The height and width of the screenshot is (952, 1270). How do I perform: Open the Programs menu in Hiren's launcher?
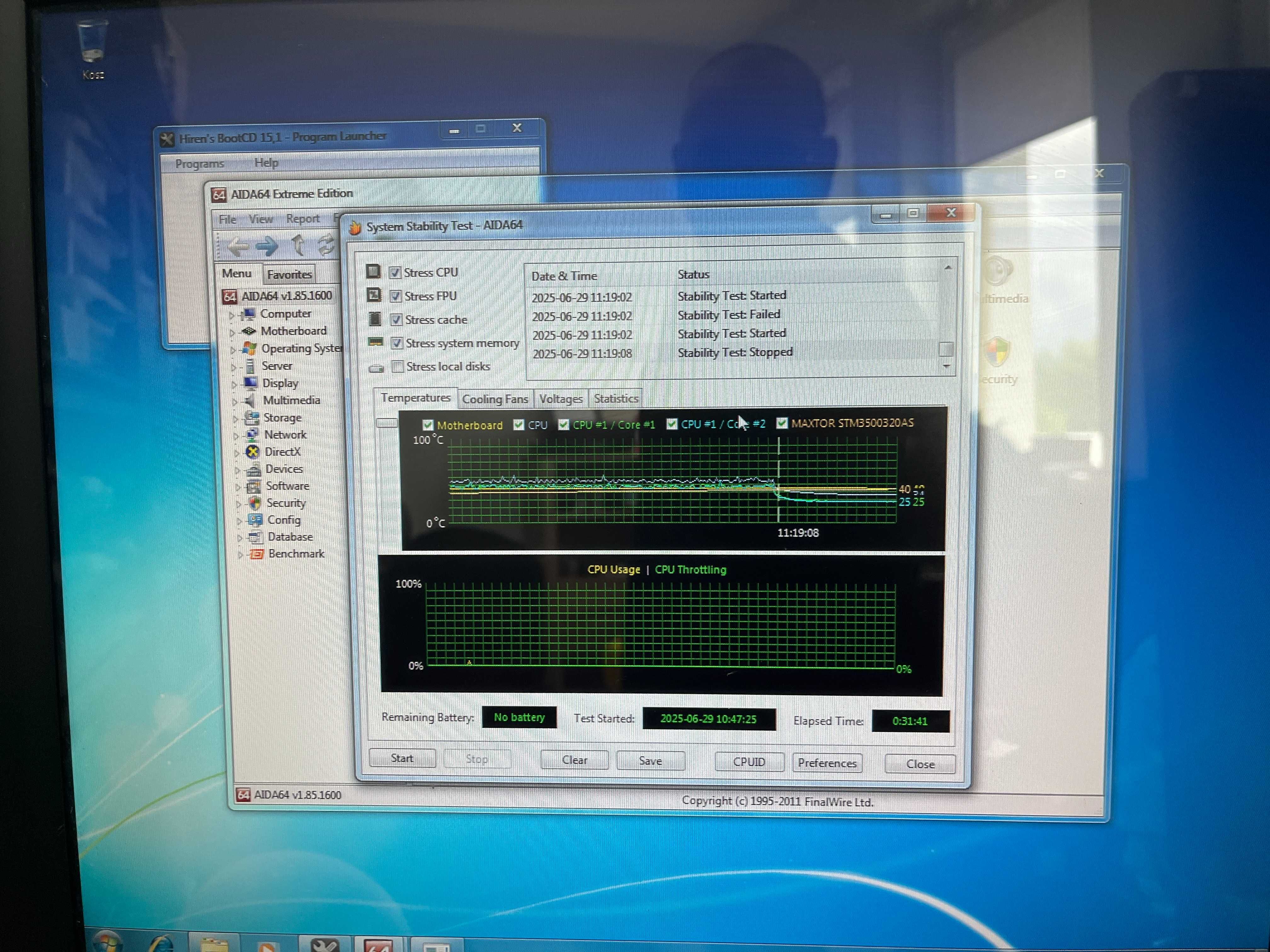point(199,164)
